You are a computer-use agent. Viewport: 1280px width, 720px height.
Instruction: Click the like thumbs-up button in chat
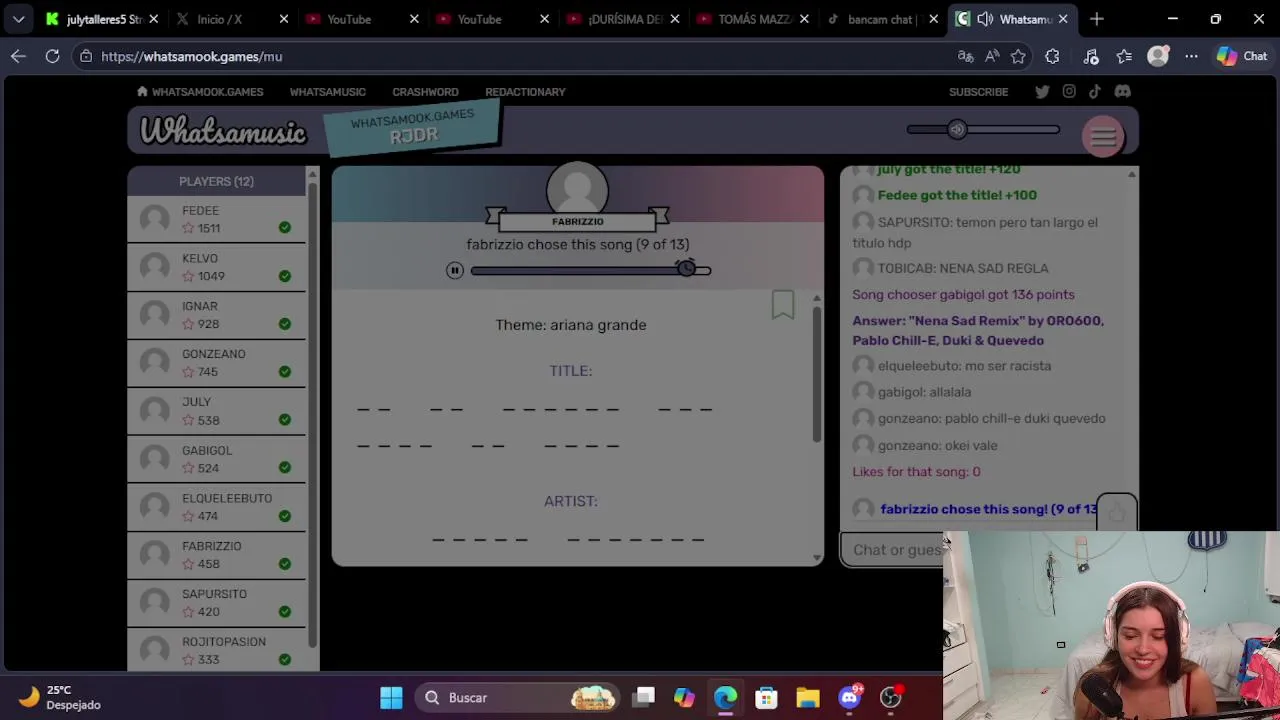(1116, 512)
